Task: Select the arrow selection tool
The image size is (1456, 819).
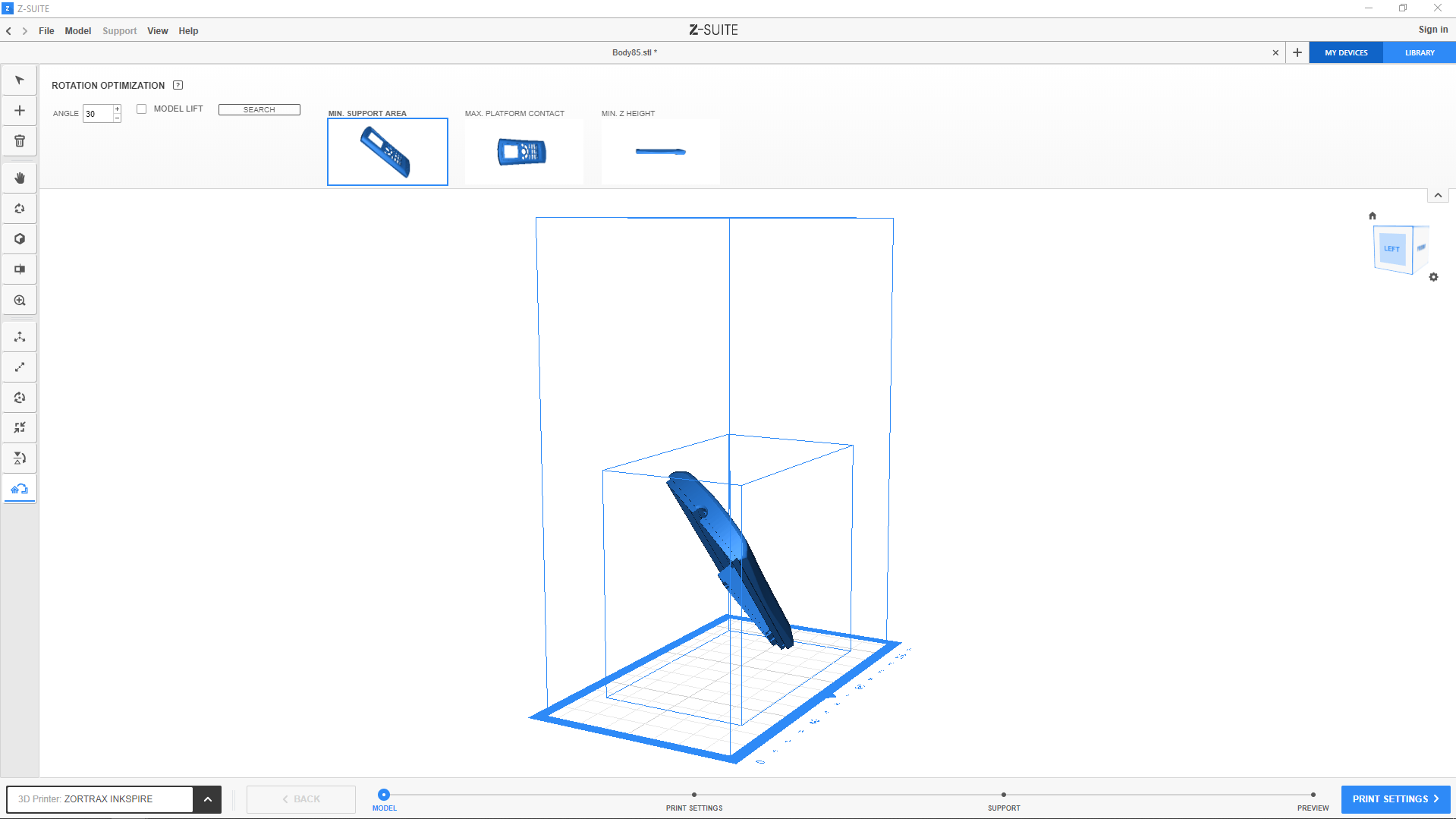Action: click(20, 80)
